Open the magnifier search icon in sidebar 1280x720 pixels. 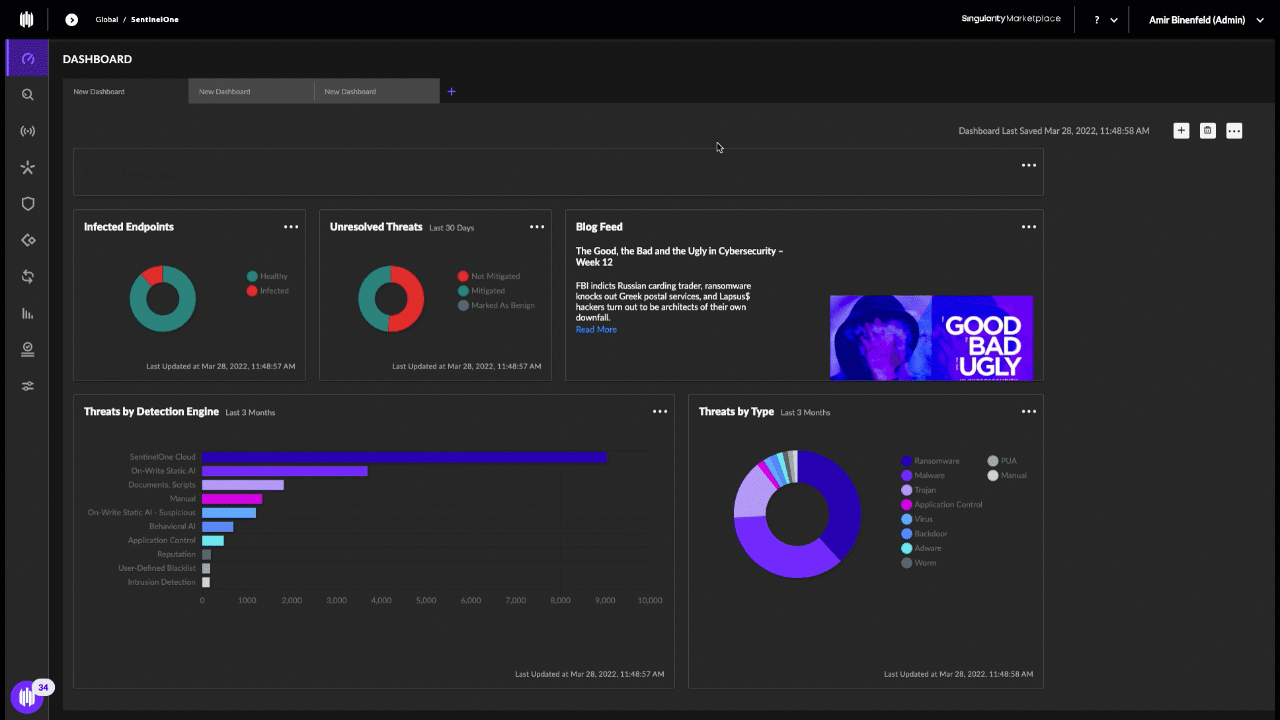click(x=27, y=95)
